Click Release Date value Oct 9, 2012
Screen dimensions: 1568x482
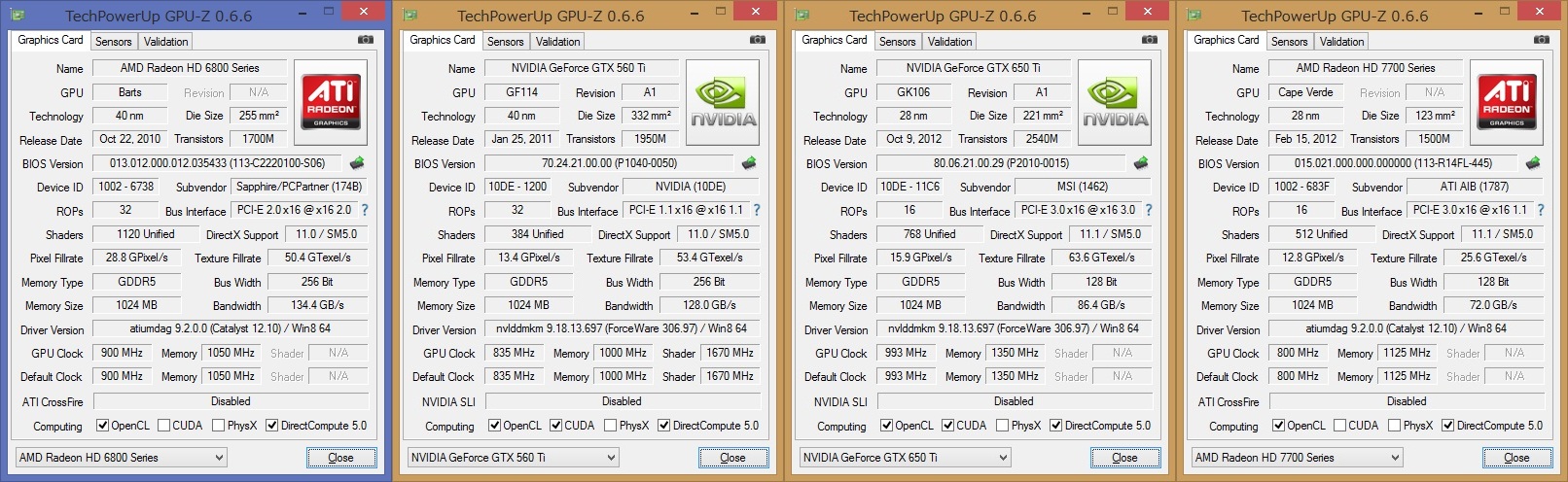913,139
